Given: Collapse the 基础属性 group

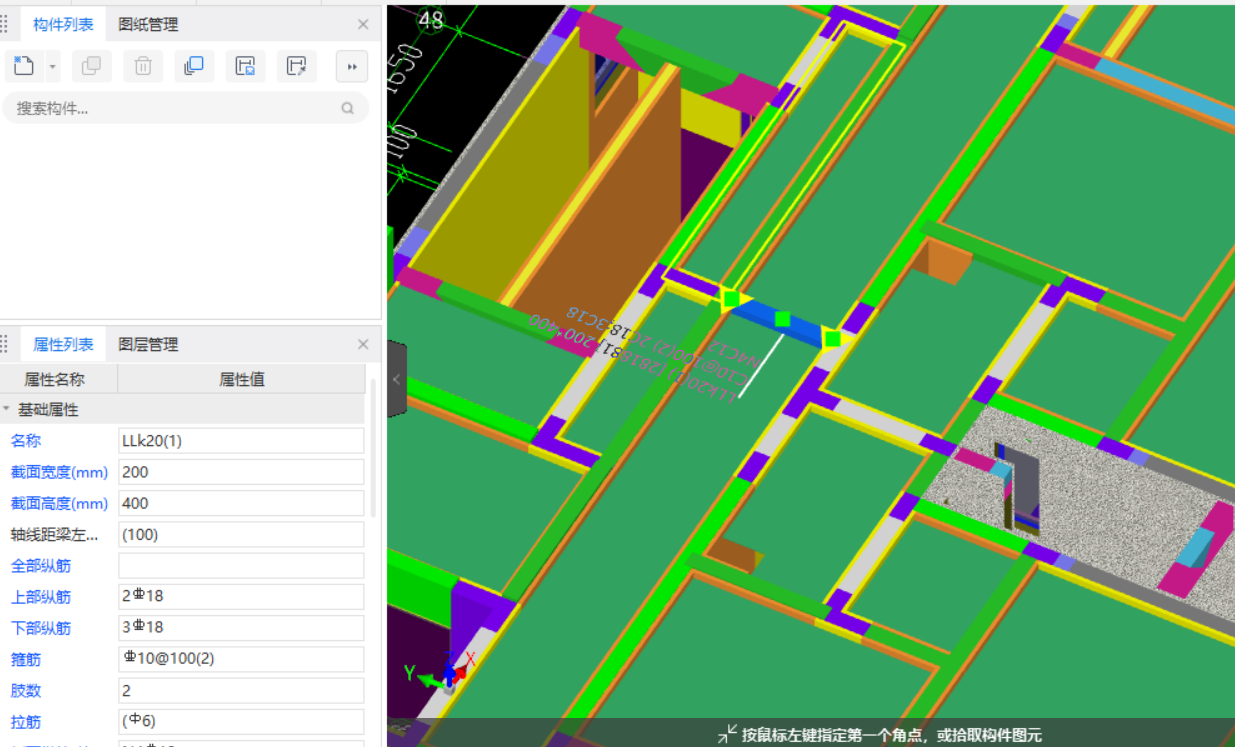Looking at the screenshot, I should (x=7, y=410).
